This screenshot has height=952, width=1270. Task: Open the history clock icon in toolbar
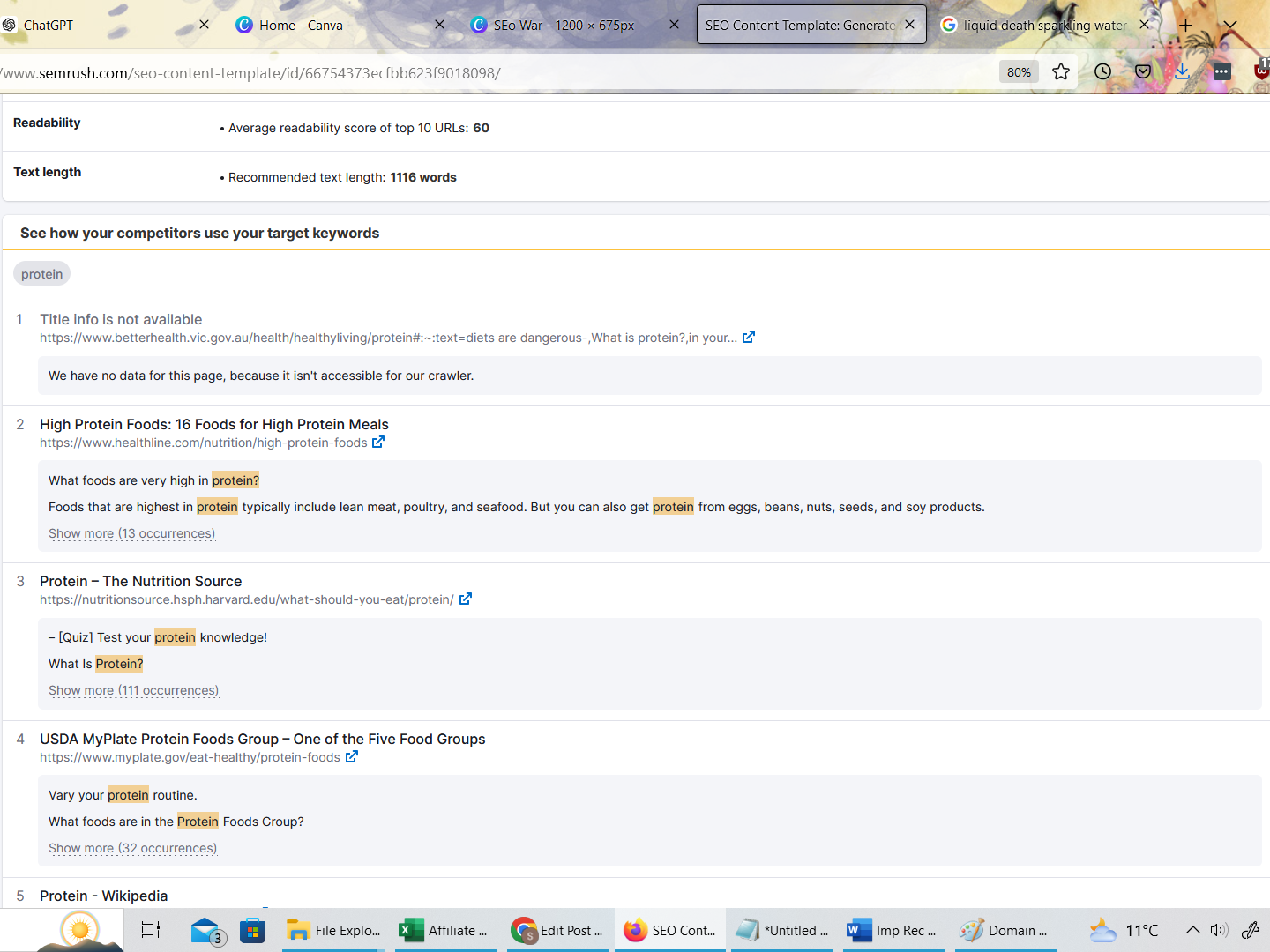[x=1102, y=72]
